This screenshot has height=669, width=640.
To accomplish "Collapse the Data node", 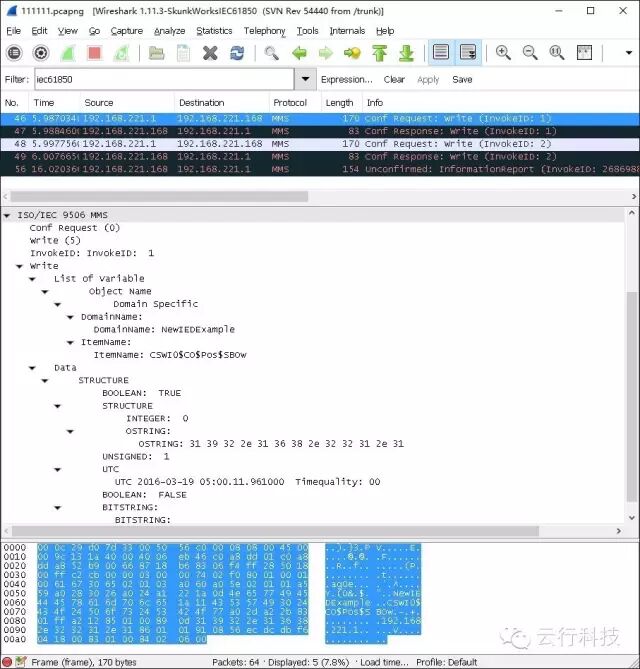I will (x=32, y=368).
